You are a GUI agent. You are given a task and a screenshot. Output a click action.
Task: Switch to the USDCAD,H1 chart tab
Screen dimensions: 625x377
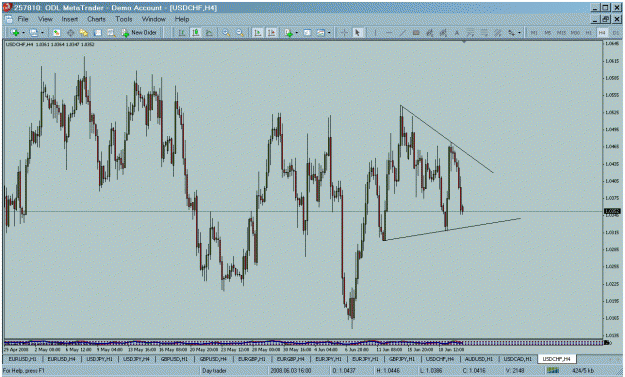point(517,359)
